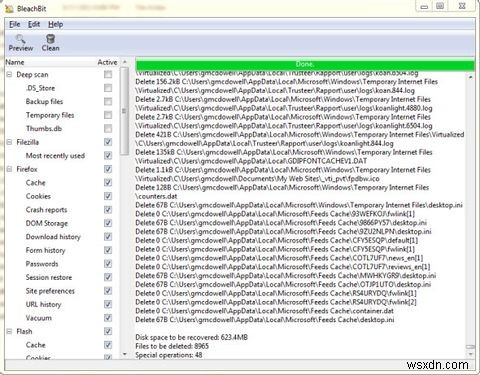Select the Filezilla tree item
This screenshot has width=480, height=375.
[28, 142]
